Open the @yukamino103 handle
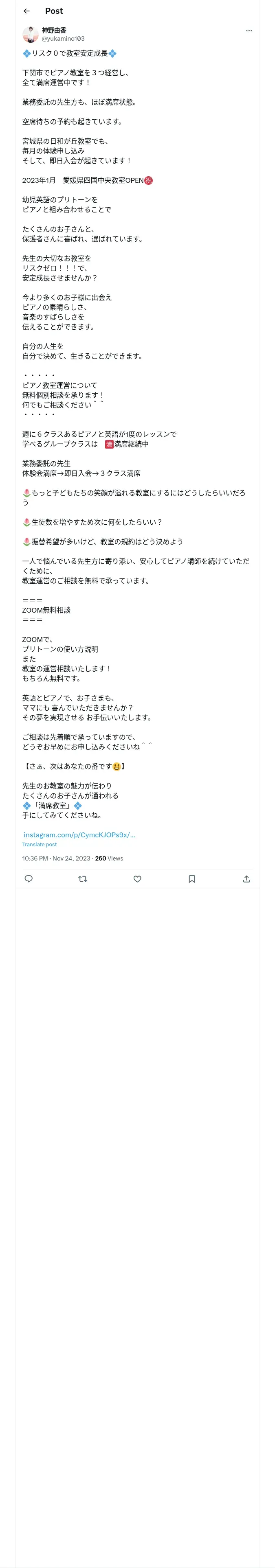The image size is (275, 1568). tap(64, 38)
